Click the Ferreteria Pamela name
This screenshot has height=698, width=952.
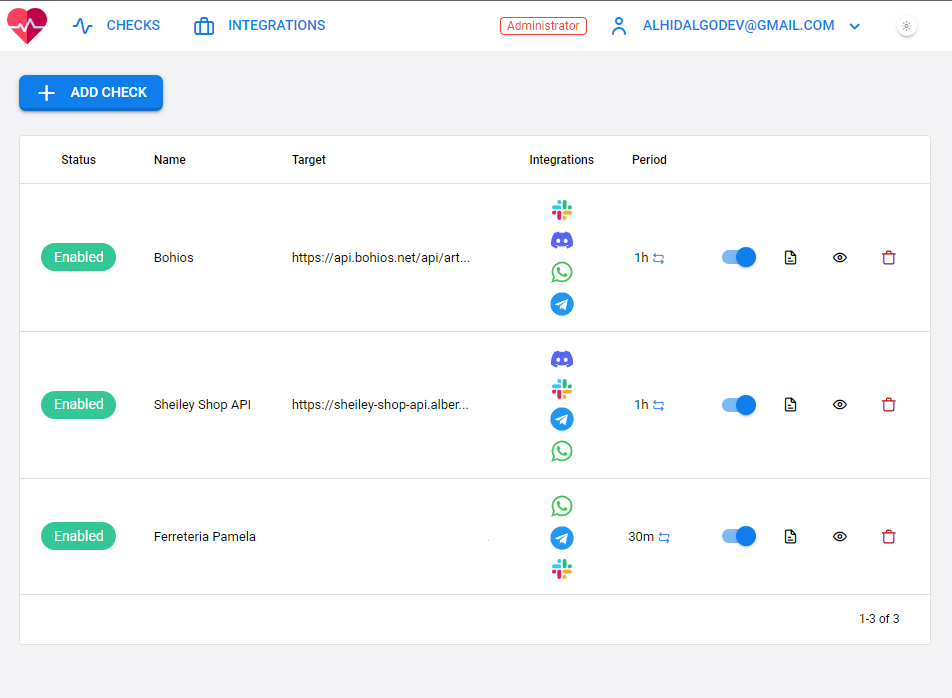coord(205,537)
